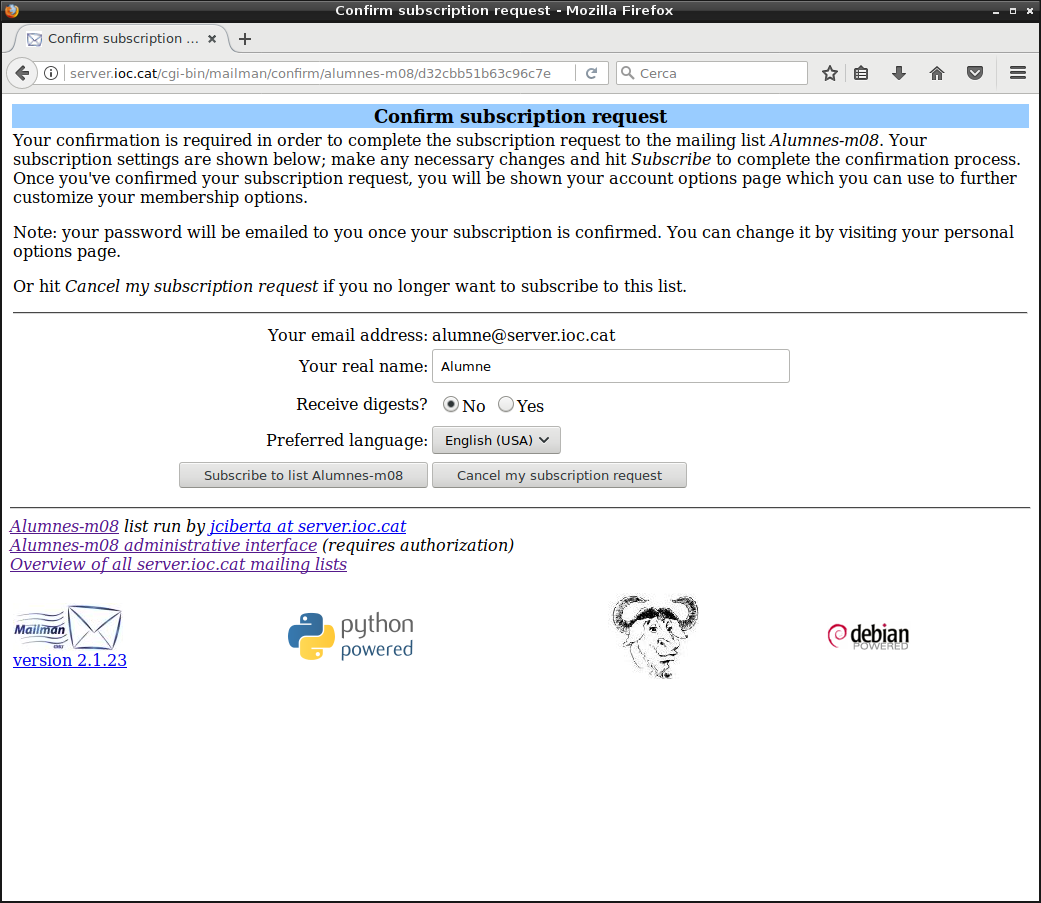Click the browser back arrow button
The height and width of the screenshot is (903, 1041).
(22, 73)
